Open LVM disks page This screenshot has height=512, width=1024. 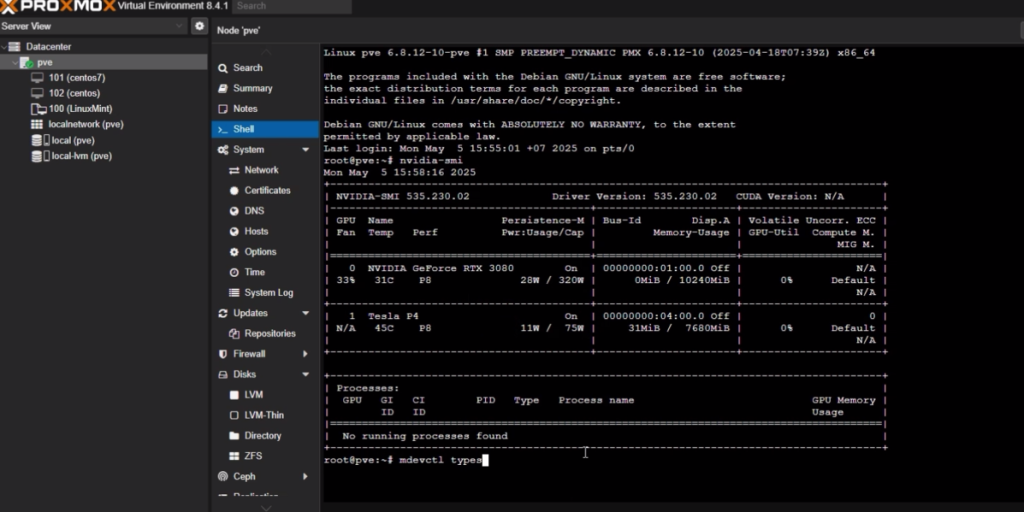(x=253, y=394)
